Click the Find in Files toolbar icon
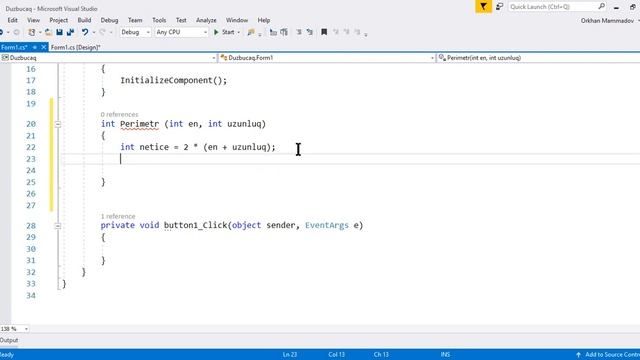Image resolution: width=640 pixels, height=360 pixels. pos(251,32)
